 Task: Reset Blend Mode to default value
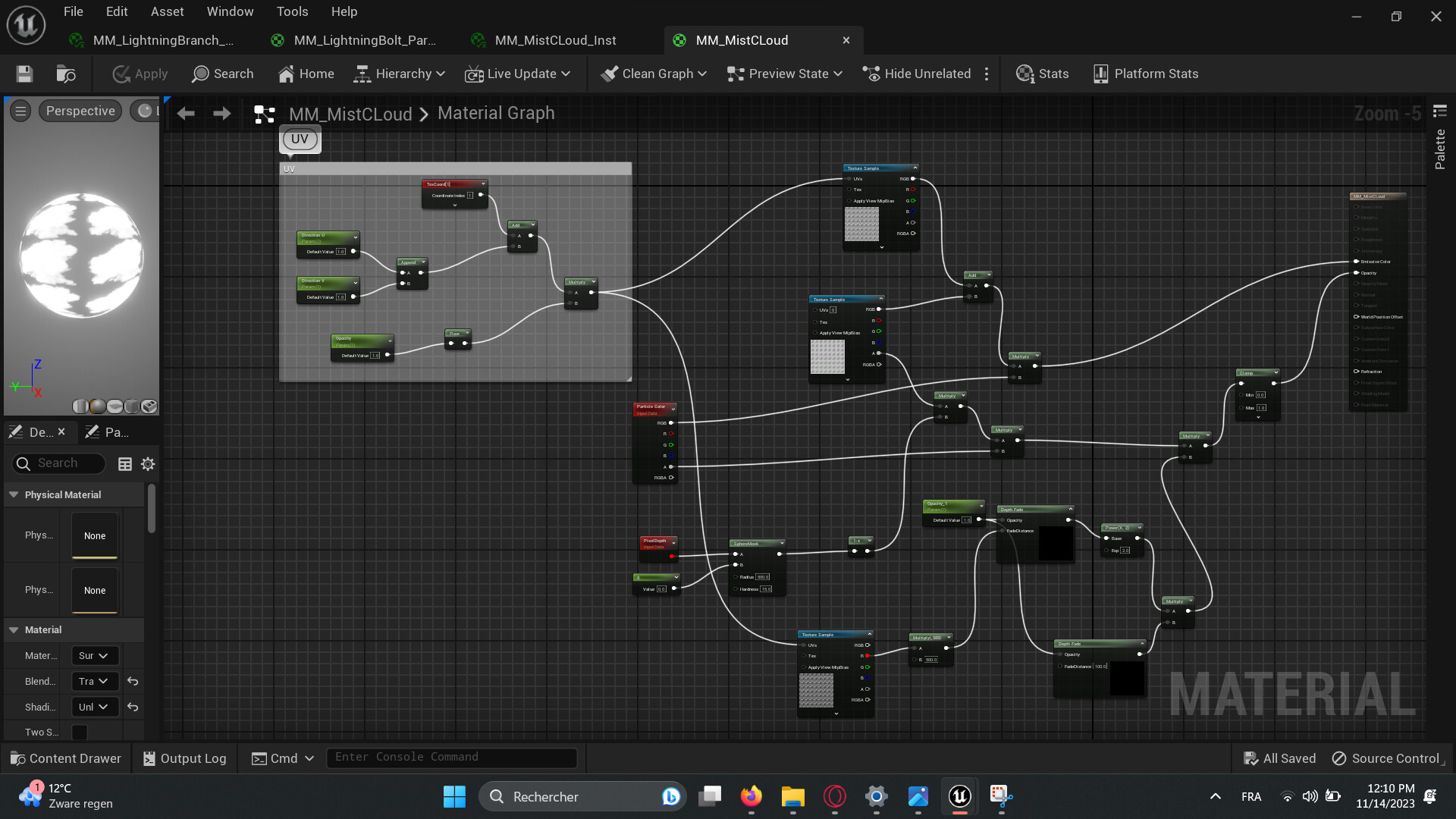click(133, 681)
